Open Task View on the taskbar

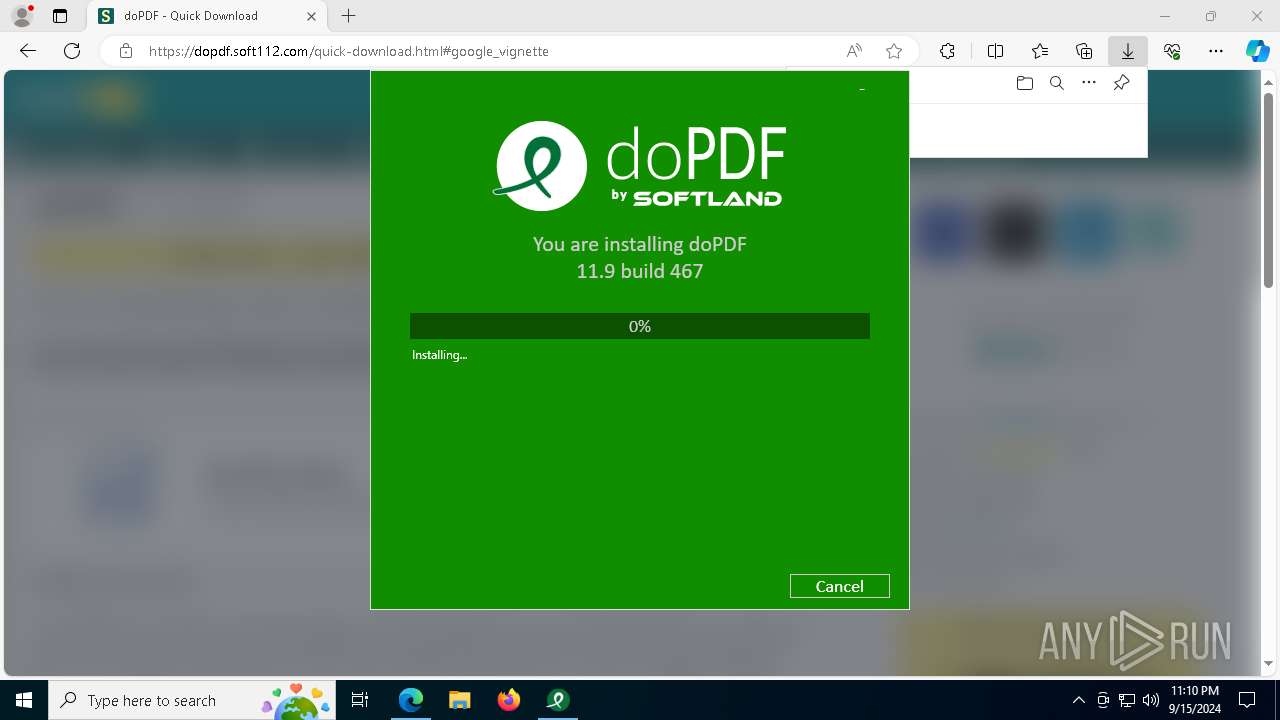(360, 700)
